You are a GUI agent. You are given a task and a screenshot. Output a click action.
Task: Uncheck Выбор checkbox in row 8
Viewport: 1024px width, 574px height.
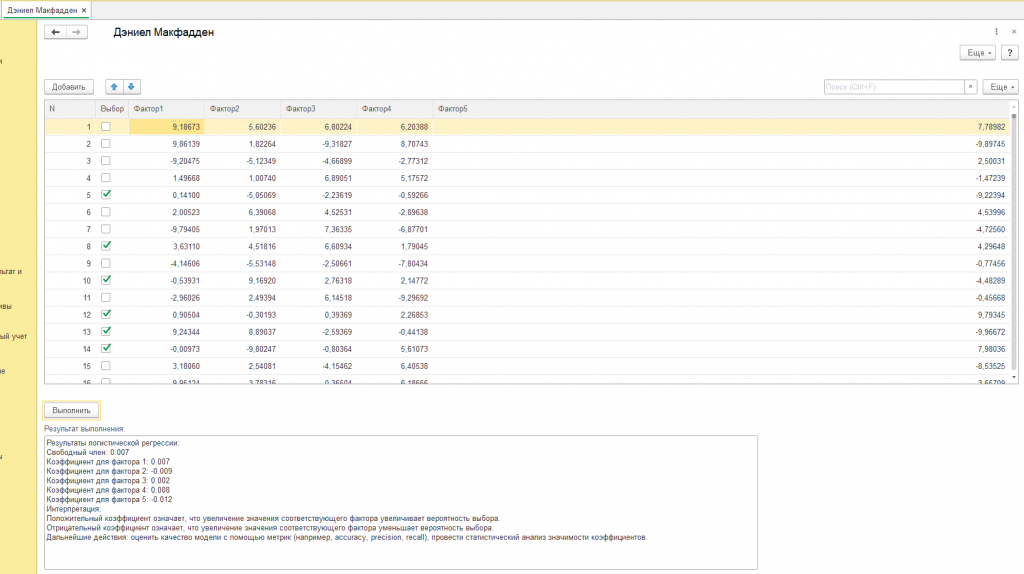(x=106, y=246)
